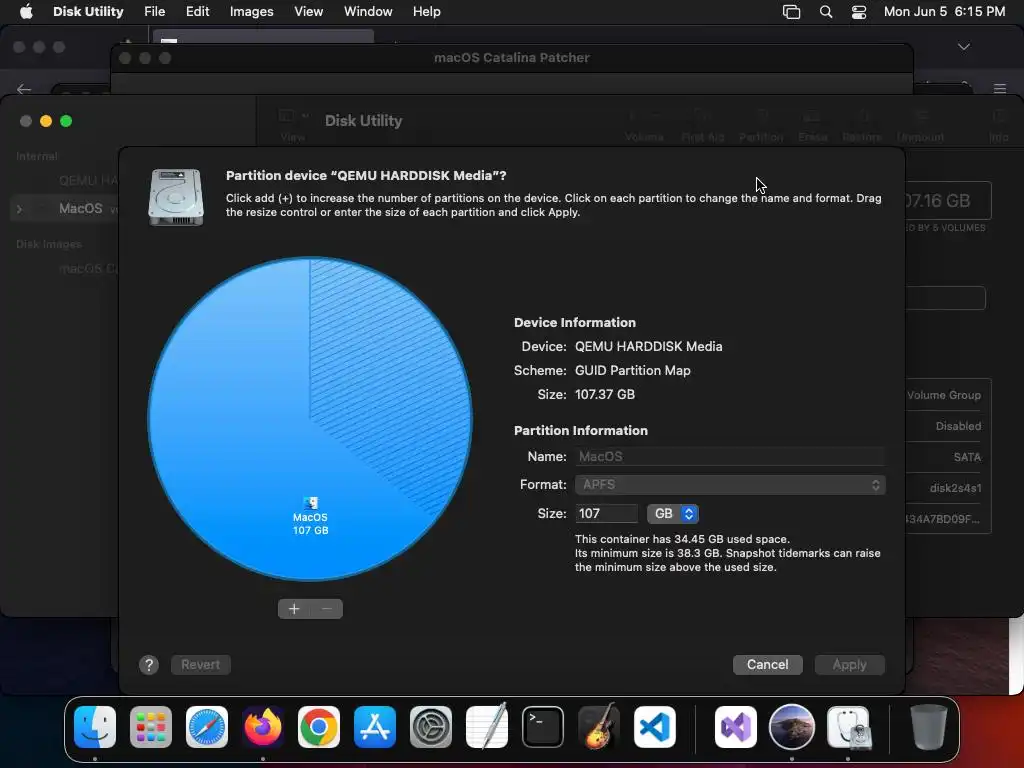Image resolution: width=1024 pixels, height=768 pixels.
Task: Click the add partition plus button
Action: [x=294, y=609]
